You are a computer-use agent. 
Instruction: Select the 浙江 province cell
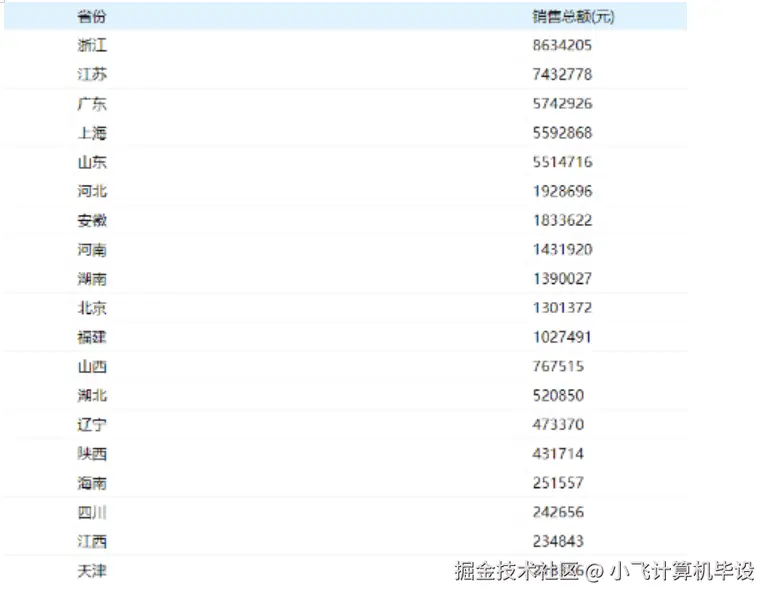point(92,45)
